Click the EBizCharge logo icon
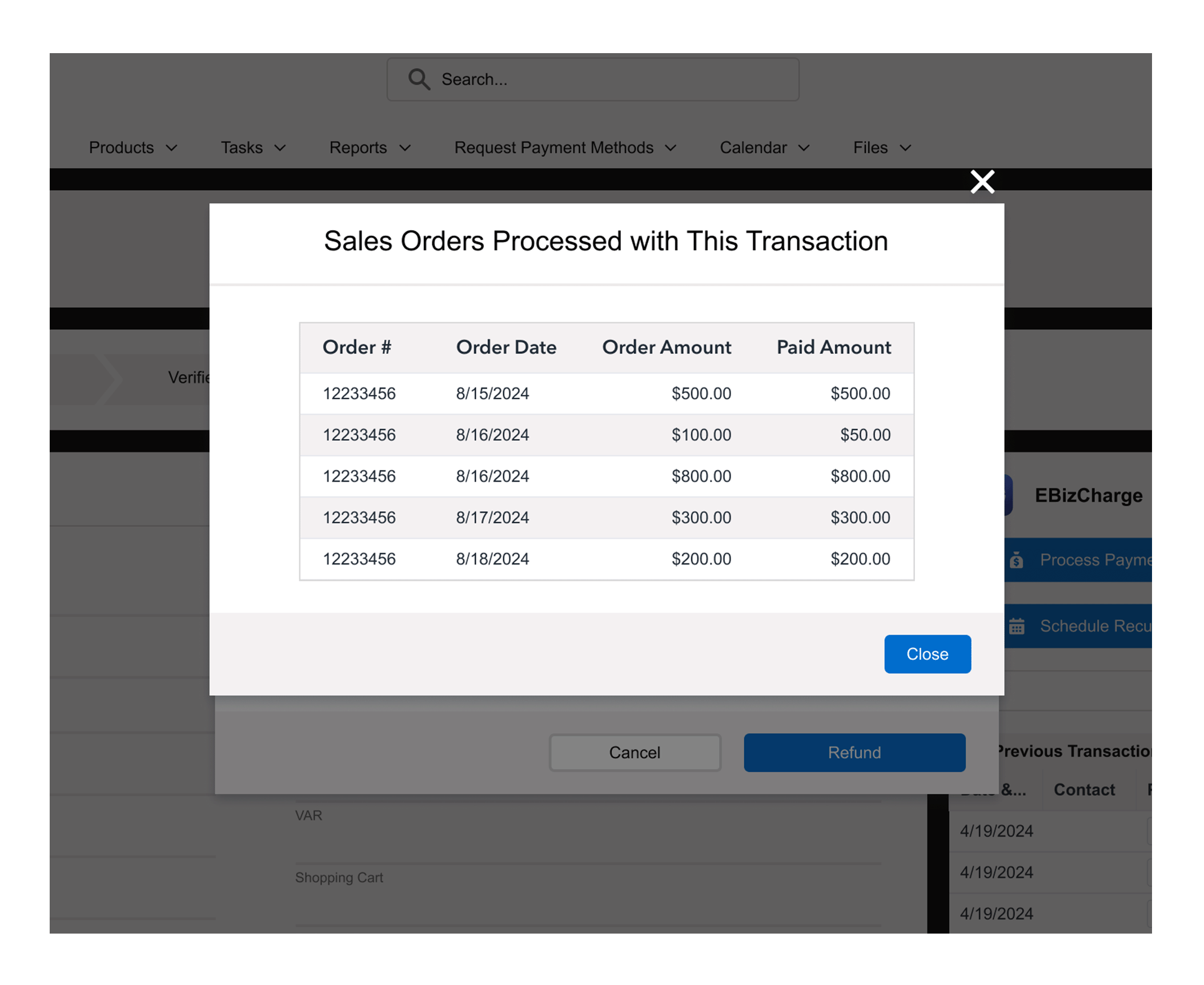 click(x=1008, y=495)
